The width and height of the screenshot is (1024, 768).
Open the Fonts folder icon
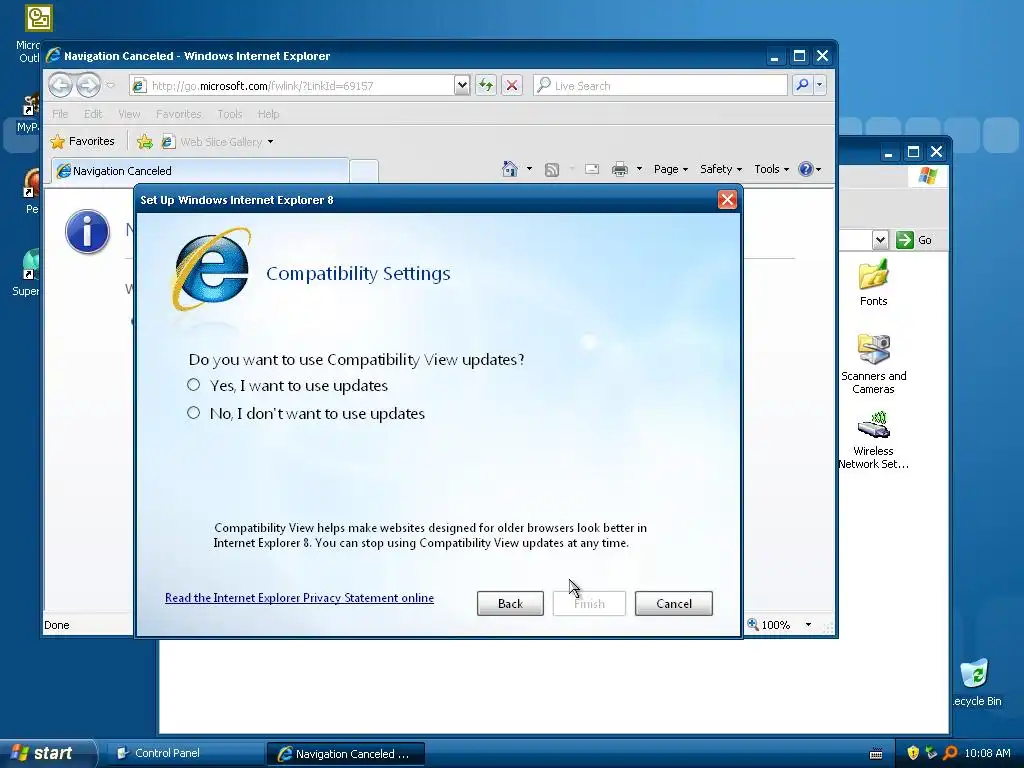873,282
